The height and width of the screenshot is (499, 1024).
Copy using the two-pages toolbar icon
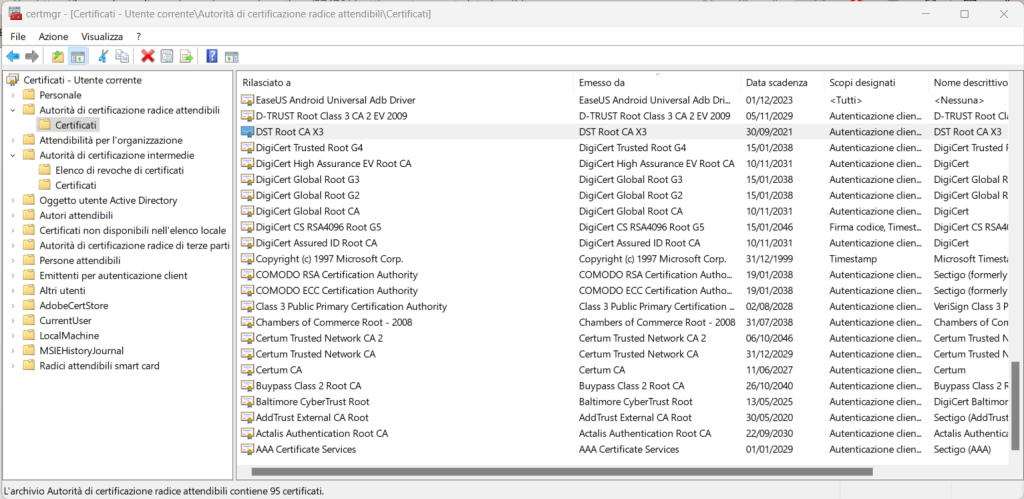(x=122, y=57)
